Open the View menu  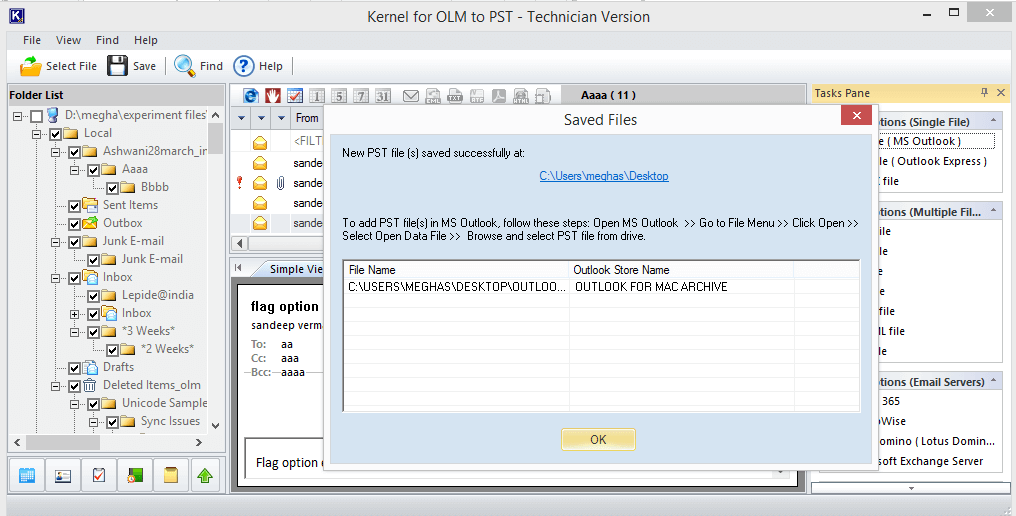tap(68, 40)
